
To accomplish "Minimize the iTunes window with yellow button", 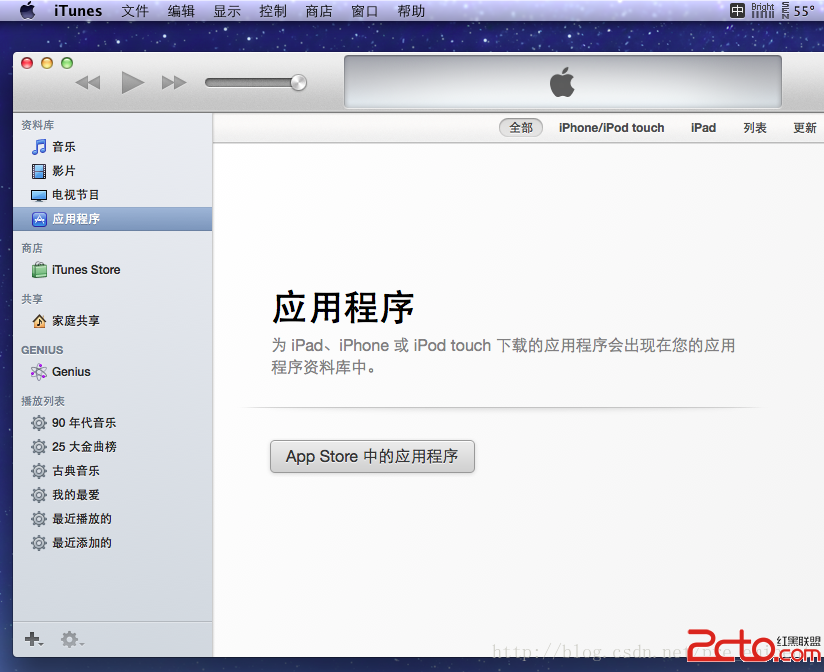I will pos(47,63).
